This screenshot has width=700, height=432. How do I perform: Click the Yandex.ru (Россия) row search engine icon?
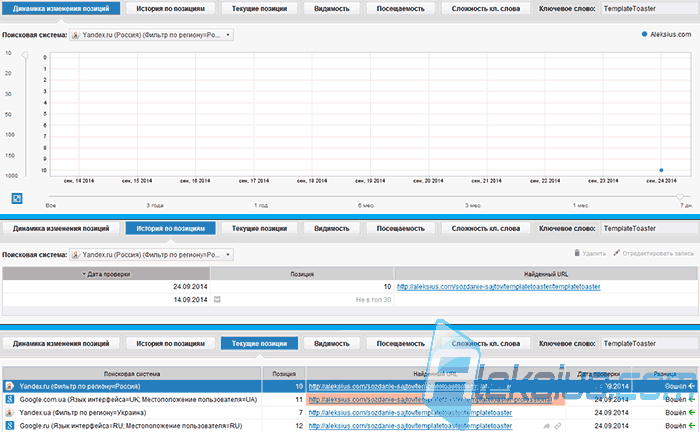(x=9, y=386)
